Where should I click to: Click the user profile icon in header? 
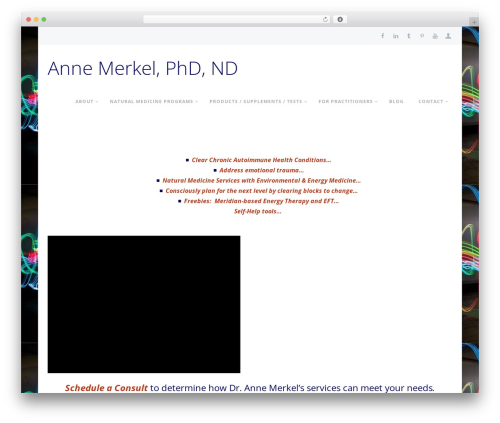[x=448, y=36]
